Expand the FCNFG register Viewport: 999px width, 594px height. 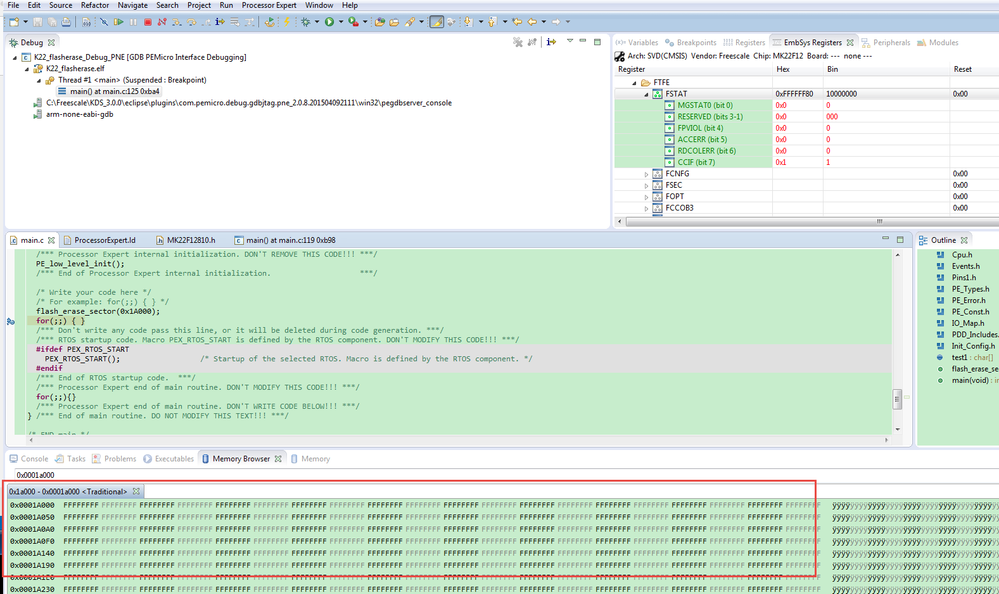[x=646, y=174]
